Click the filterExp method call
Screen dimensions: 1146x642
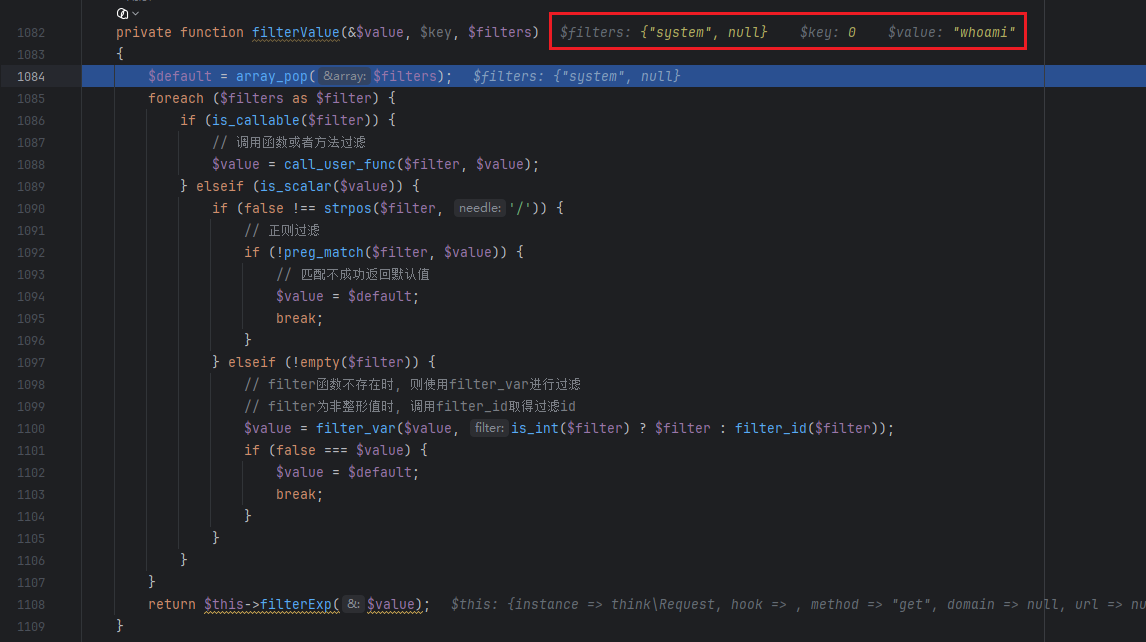tap(295, 605)
